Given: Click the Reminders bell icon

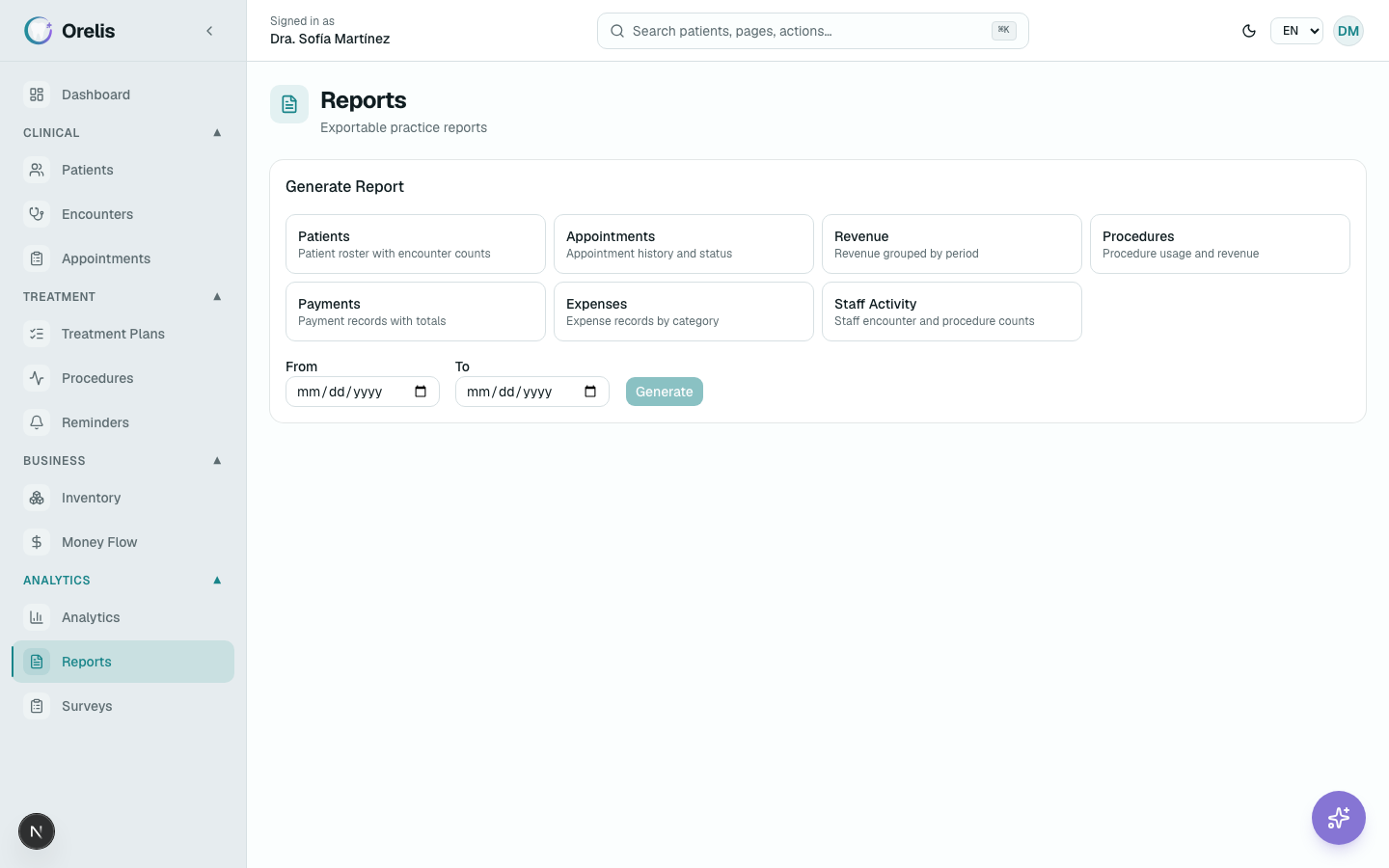Looking at the screenshot, I should [37, 422].
